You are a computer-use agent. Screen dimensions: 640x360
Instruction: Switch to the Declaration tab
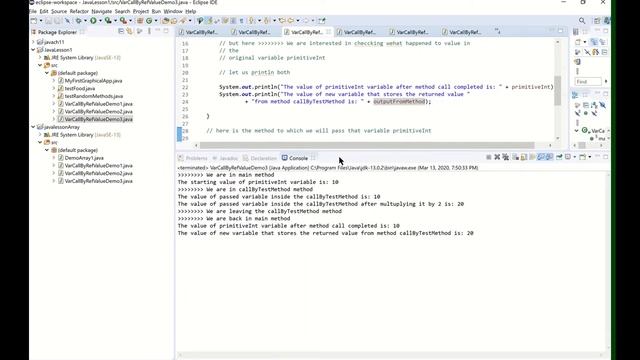pos(260,158)
